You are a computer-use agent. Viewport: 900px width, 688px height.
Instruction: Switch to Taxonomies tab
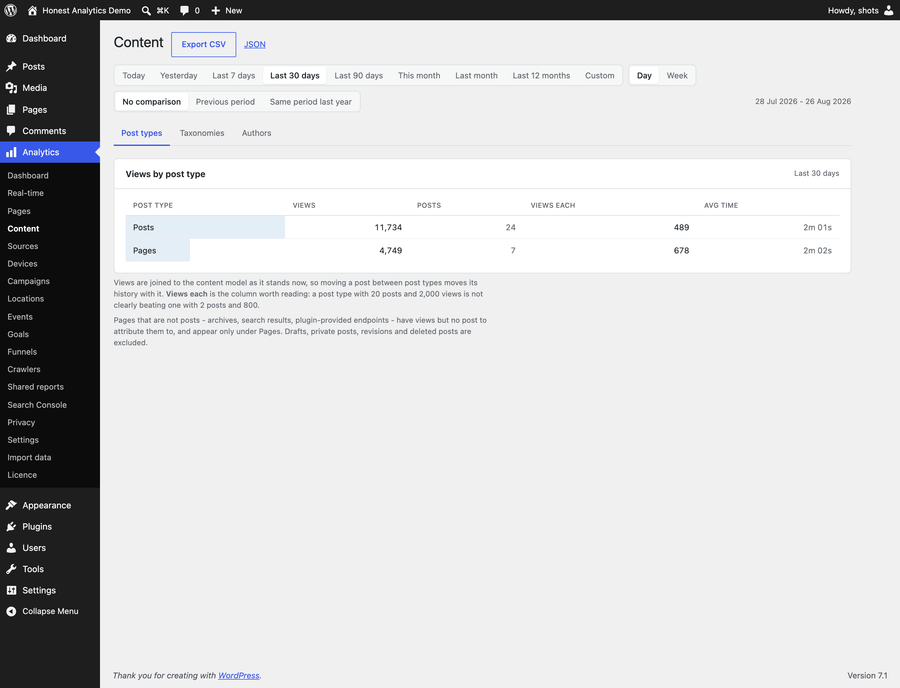pos(202,133)
